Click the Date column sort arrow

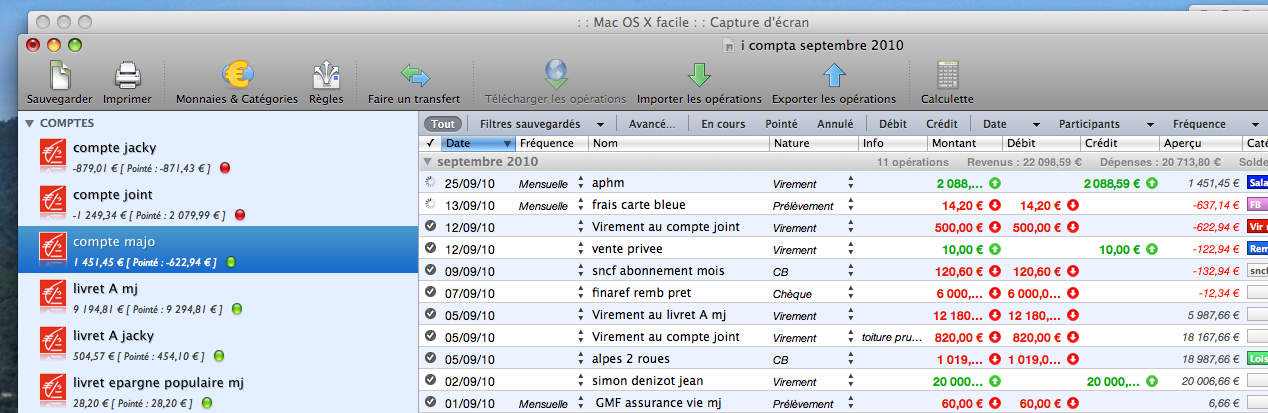pos(509,144)
